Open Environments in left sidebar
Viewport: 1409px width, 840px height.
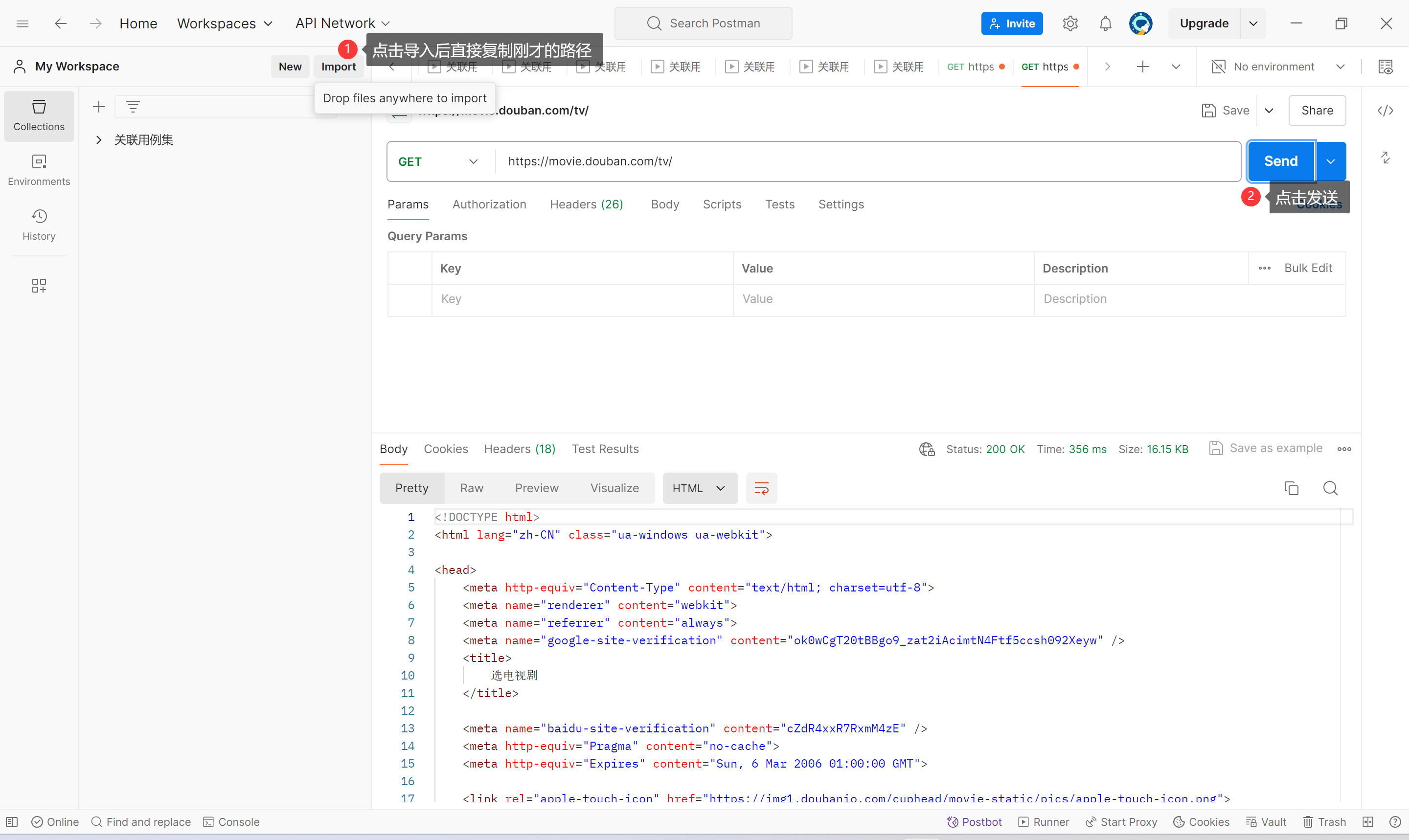pyautogui.click(x=39, y=169)
